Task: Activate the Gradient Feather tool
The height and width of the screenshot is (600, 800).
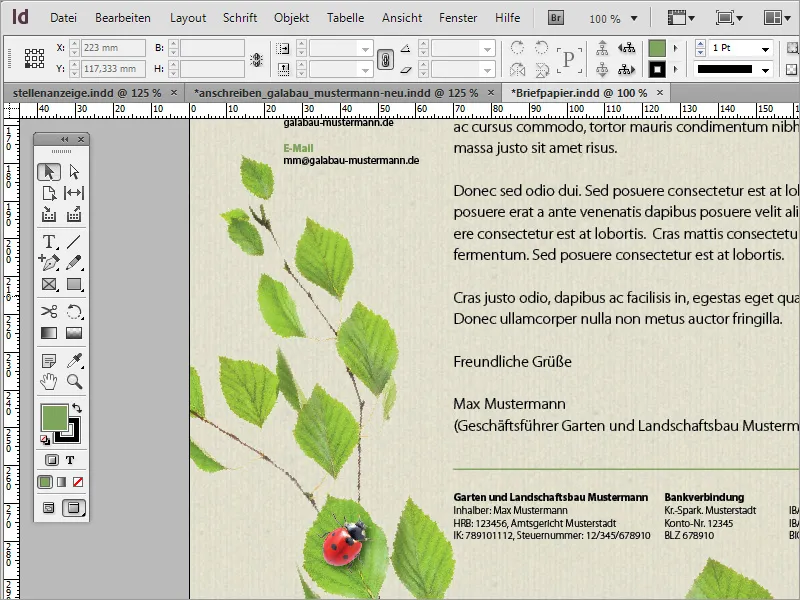Action: [x=74, y=333]
